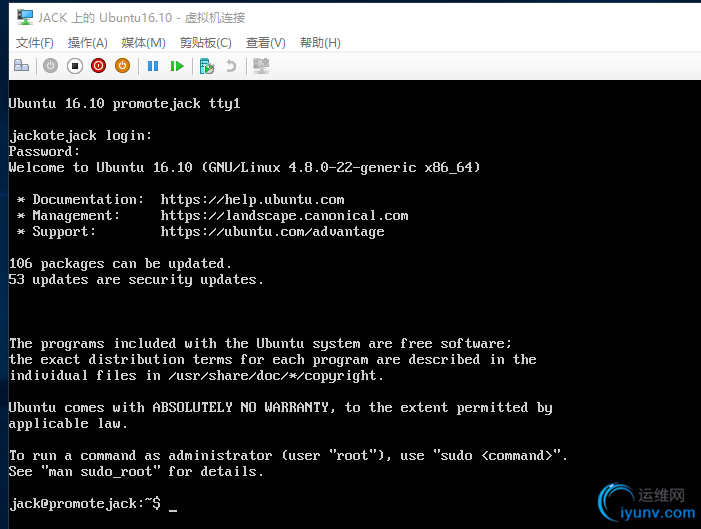The height and width of the screenshot is (529, 701).
Task: Shut down VM using red power icon
Action: 98,66
